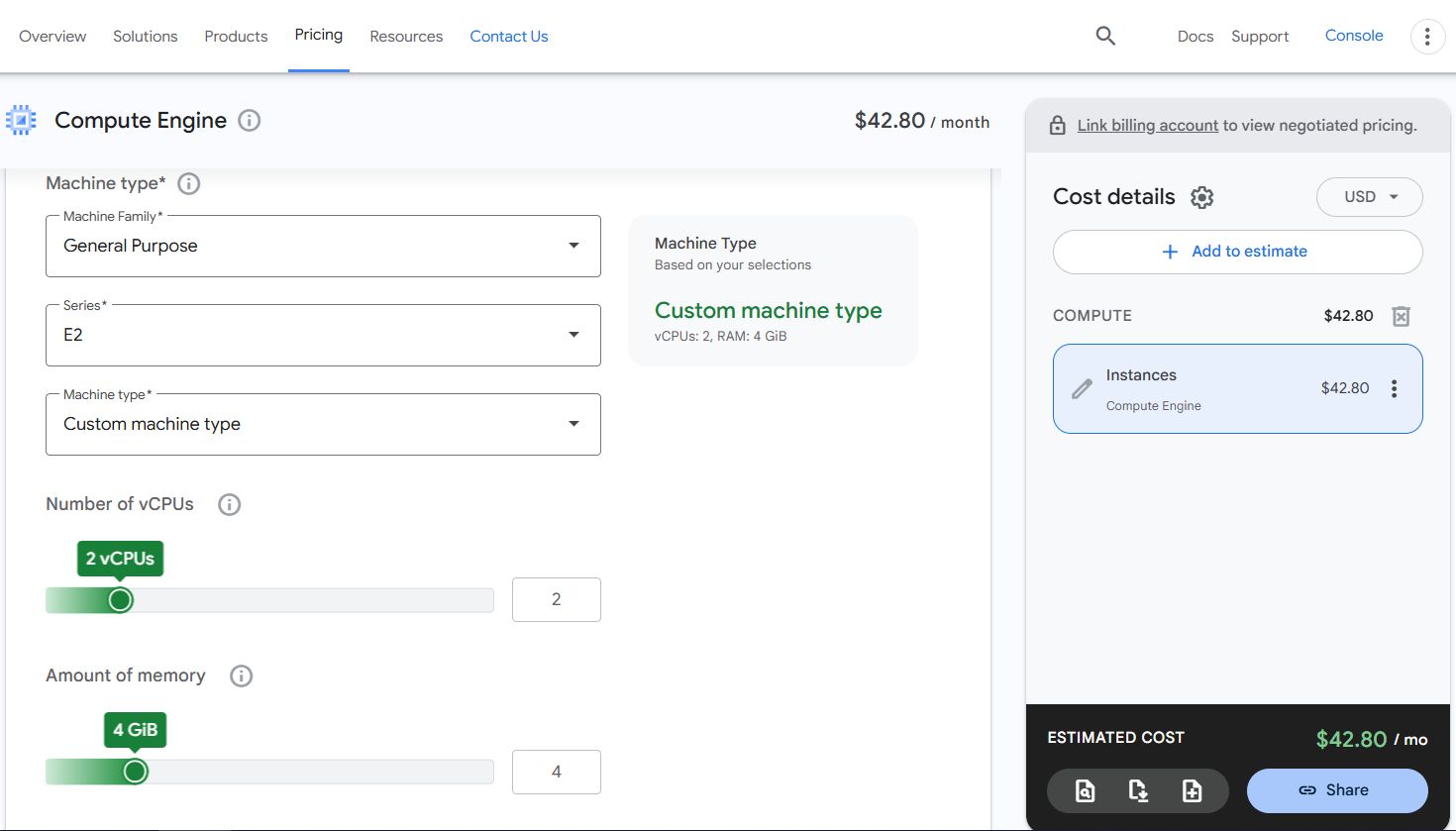1456x831 pixels.
Task: Show info for Number of vCPUs
Action: pyautogui.click(x=229, y=504)
